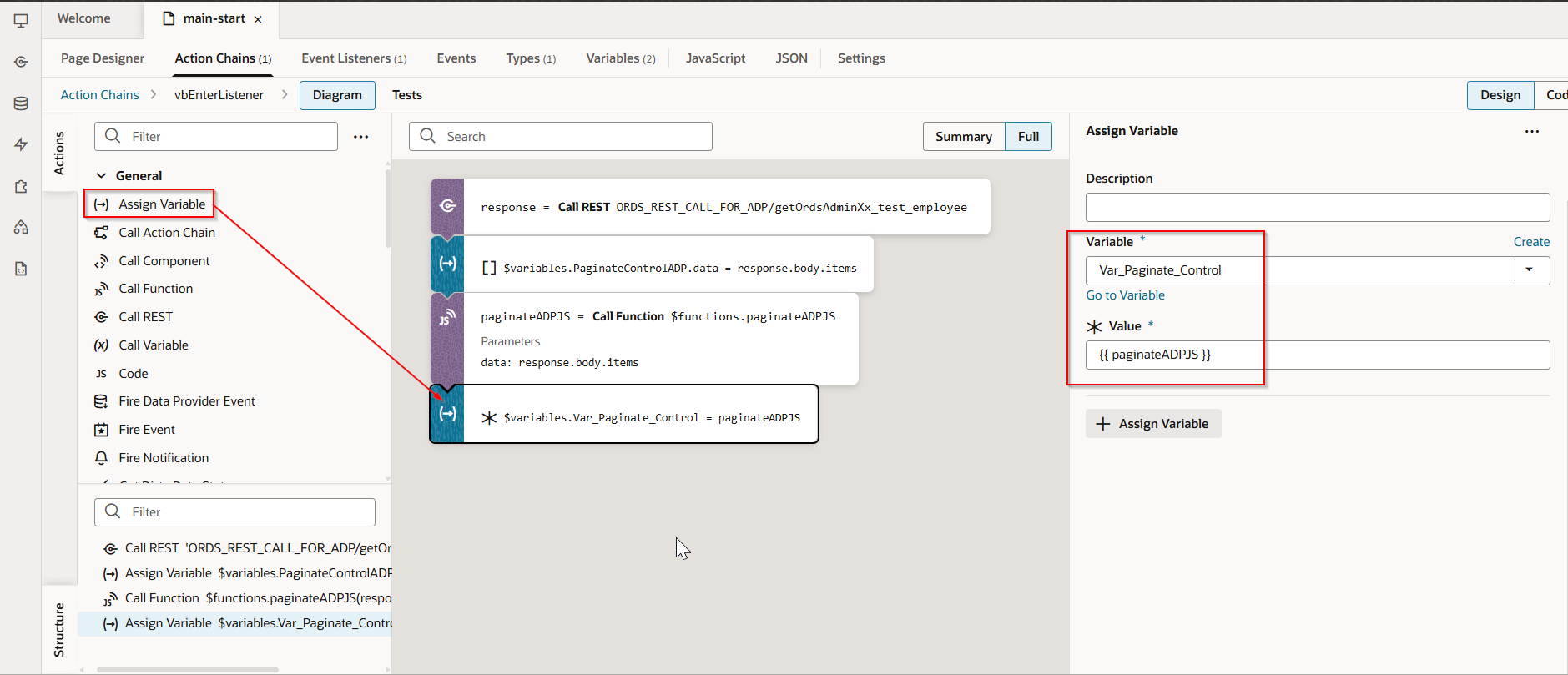Switch to Full view
This screenshot has width=1568, height=675.
[x=1028, y=137]
